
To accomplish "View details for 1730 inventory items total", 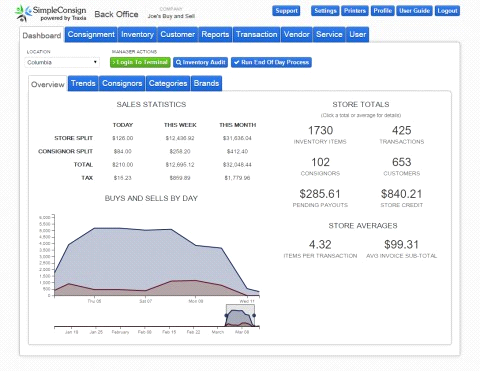I will pos(320,131).
